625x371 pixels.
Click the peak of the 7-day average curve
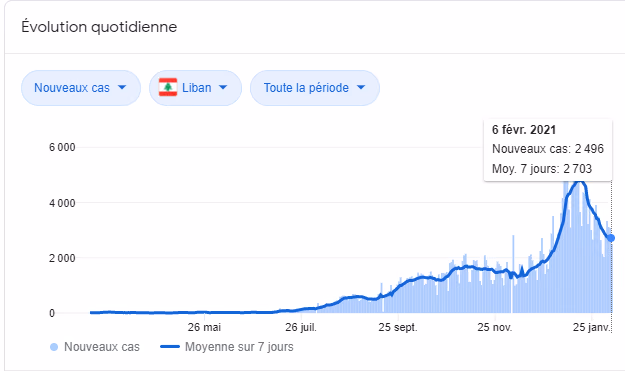[x=579, y=182]
